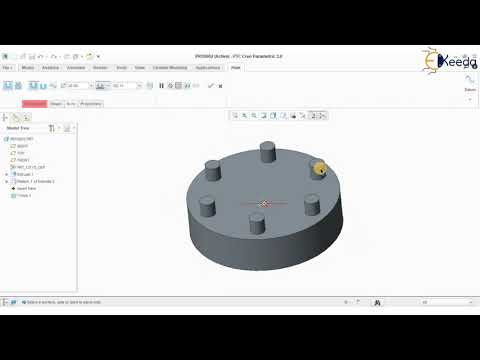Open the View Manager icon

(x=293, y=116)
